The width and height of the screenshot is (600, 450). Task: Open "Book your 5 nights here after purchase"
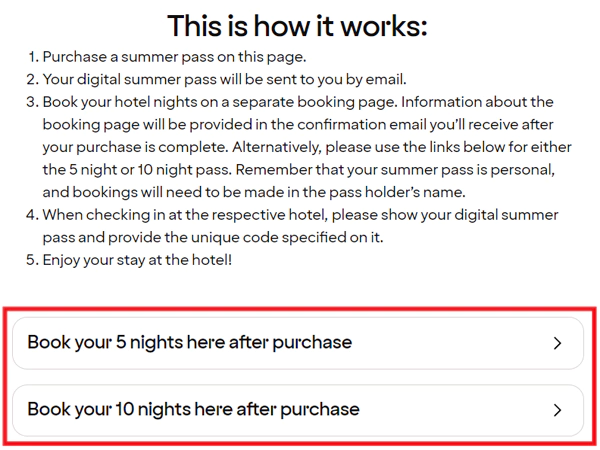190,343
